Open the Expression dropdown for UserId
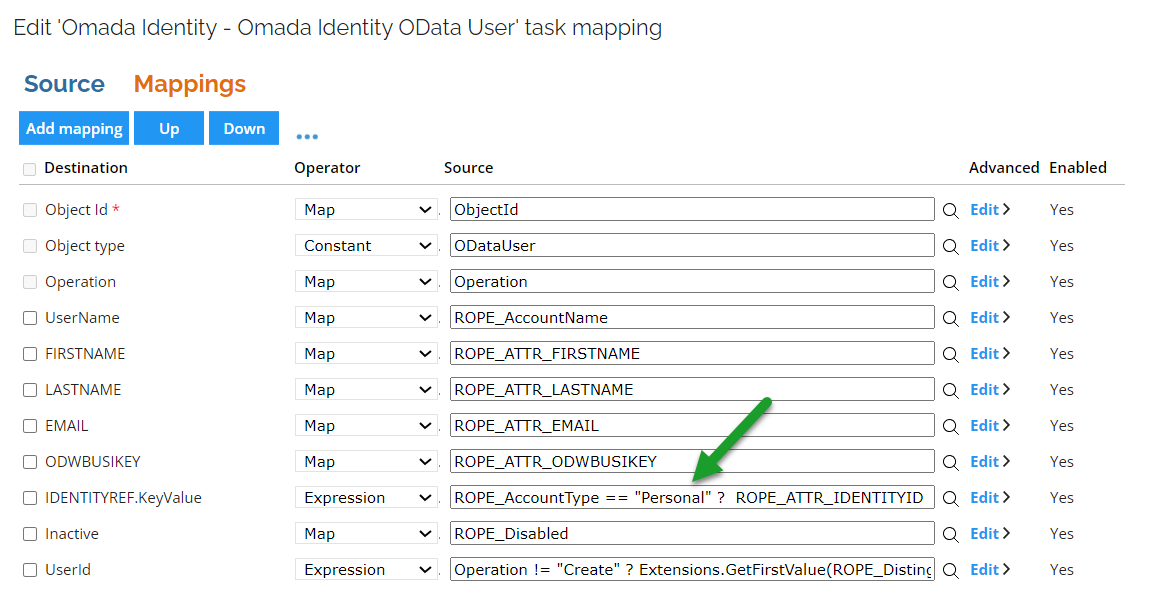 point(366,569)
